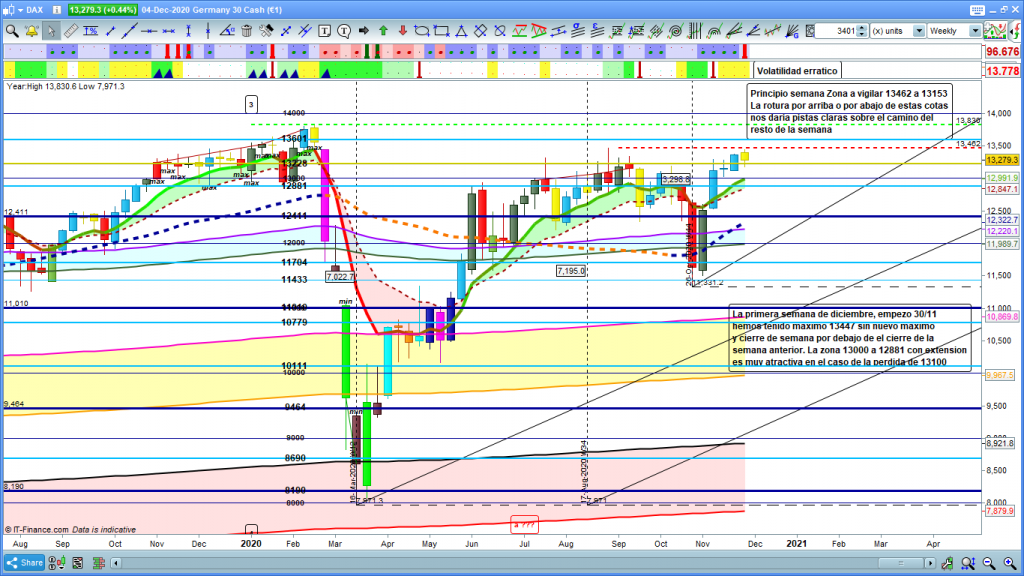Select the magnifying glass zoom tool

tap(12, 31)
